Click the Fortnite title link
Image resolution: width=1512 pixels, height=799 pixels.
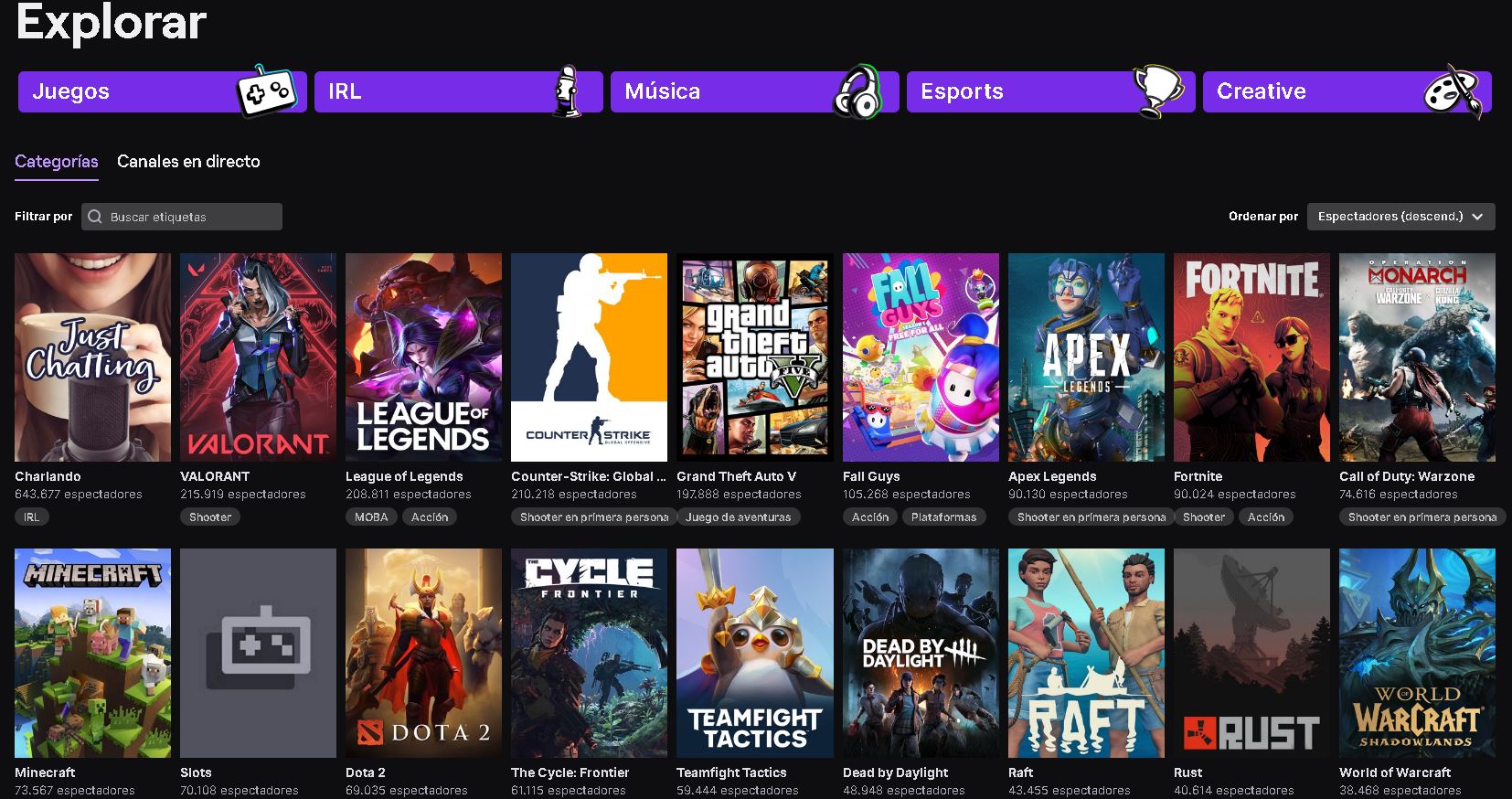pyautogui.click(x=1198, y=476)
